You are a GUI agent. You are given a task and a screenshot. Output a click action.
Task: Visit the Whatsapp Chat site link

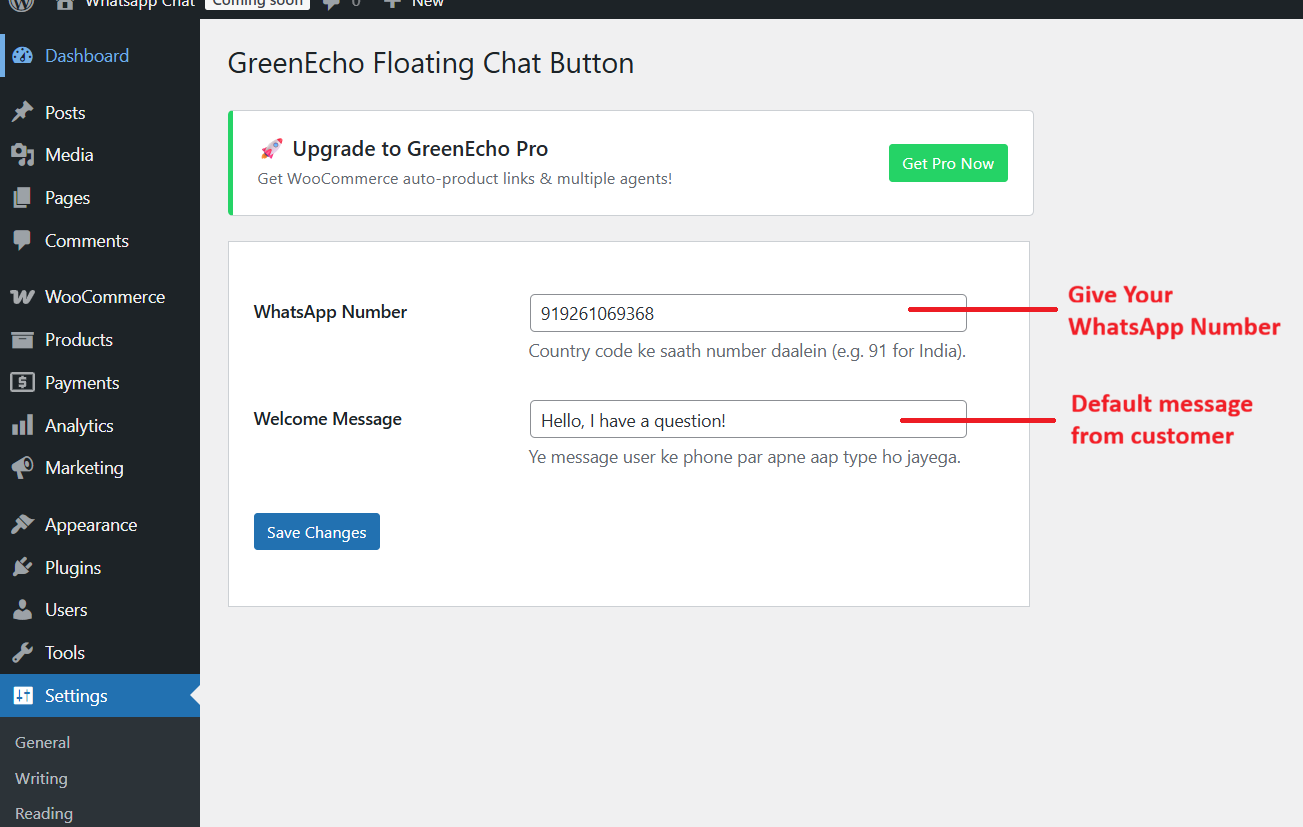(x=125, y=4)
